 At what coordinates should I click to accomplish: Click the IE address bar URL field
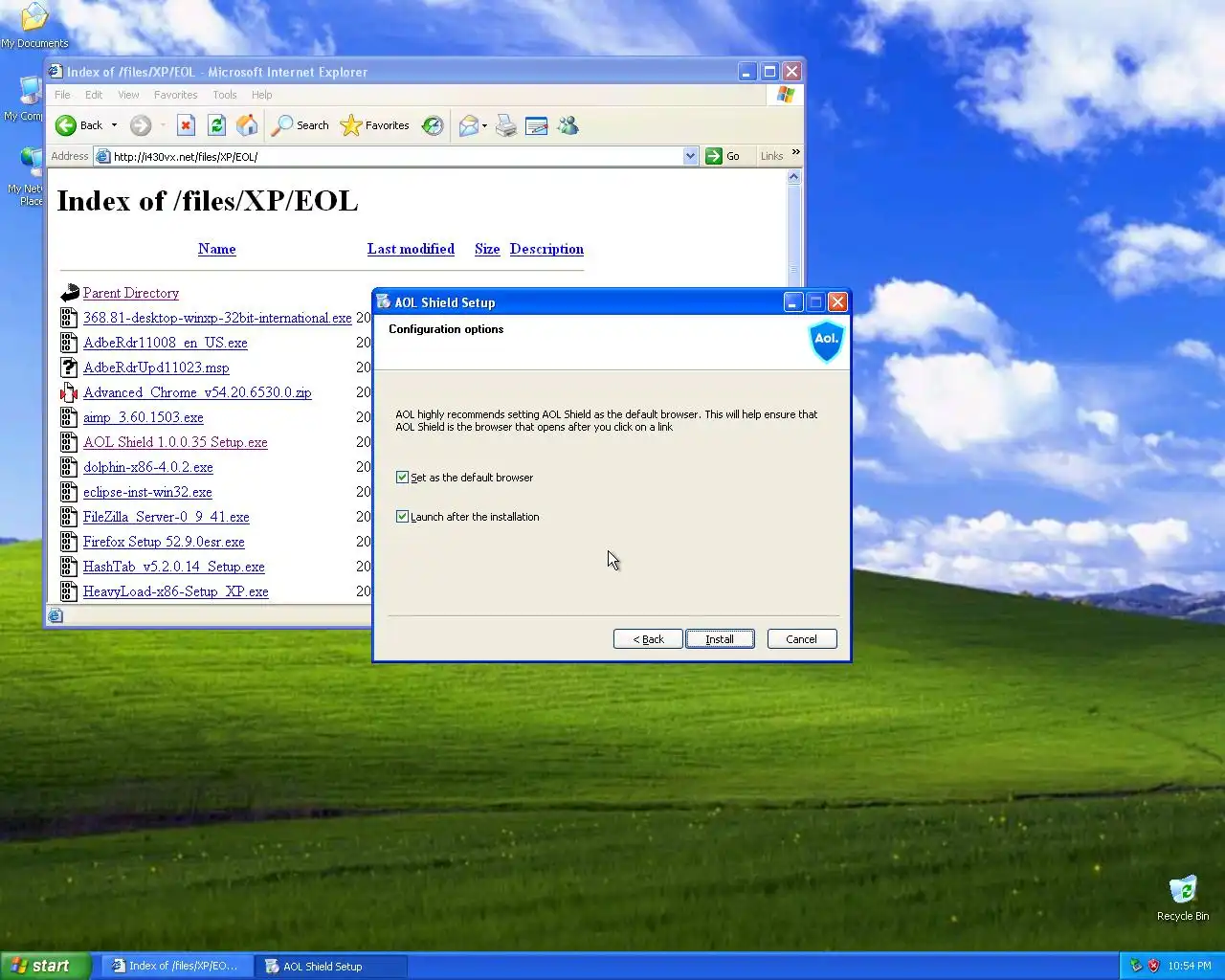397,156
